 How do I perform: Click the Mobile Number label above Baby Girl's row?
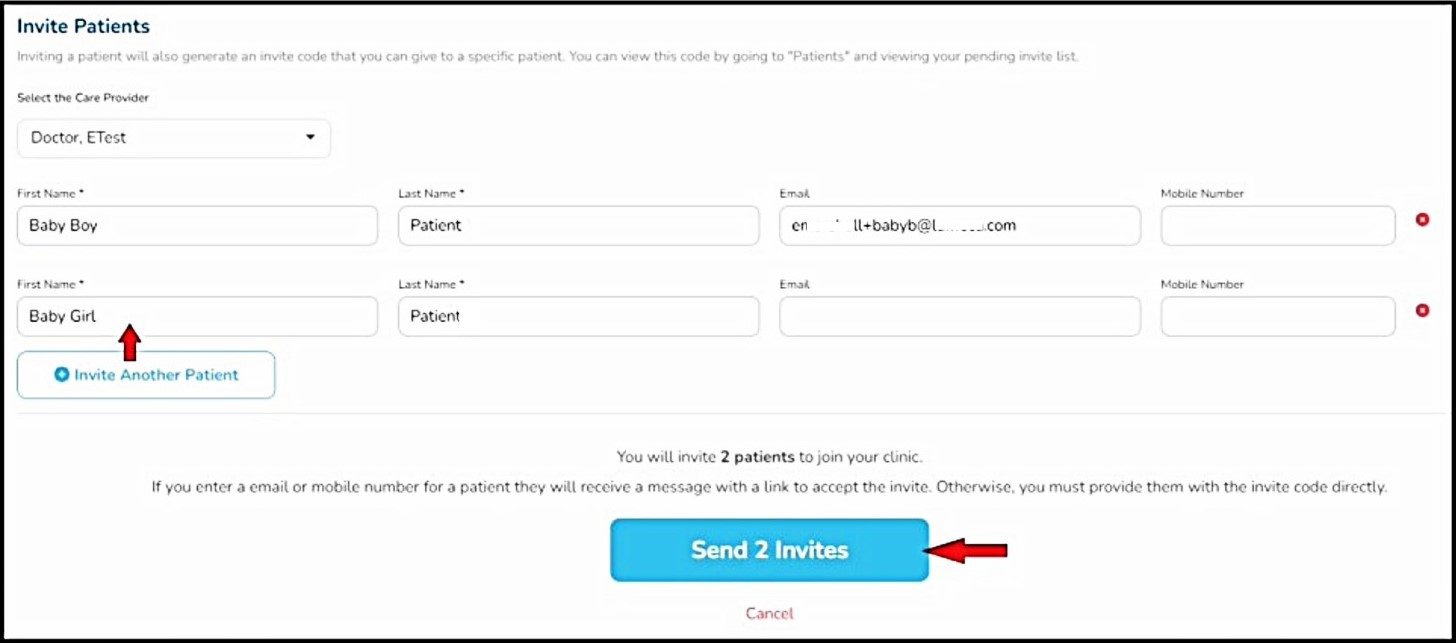[1202, 284]
